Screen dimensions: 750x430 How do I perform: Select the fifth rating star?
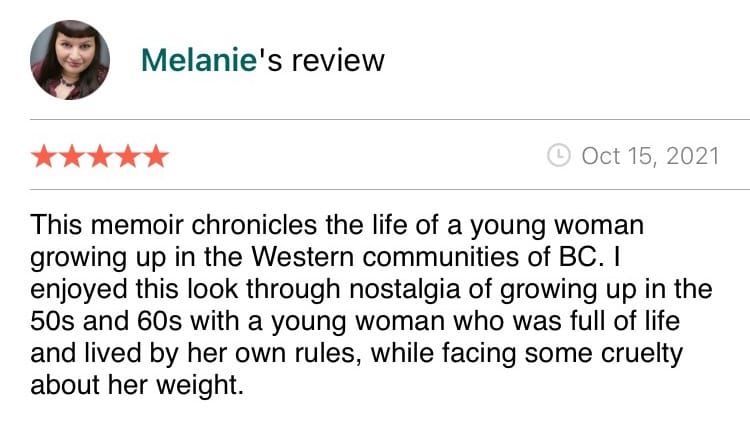[x=156, y=156]
